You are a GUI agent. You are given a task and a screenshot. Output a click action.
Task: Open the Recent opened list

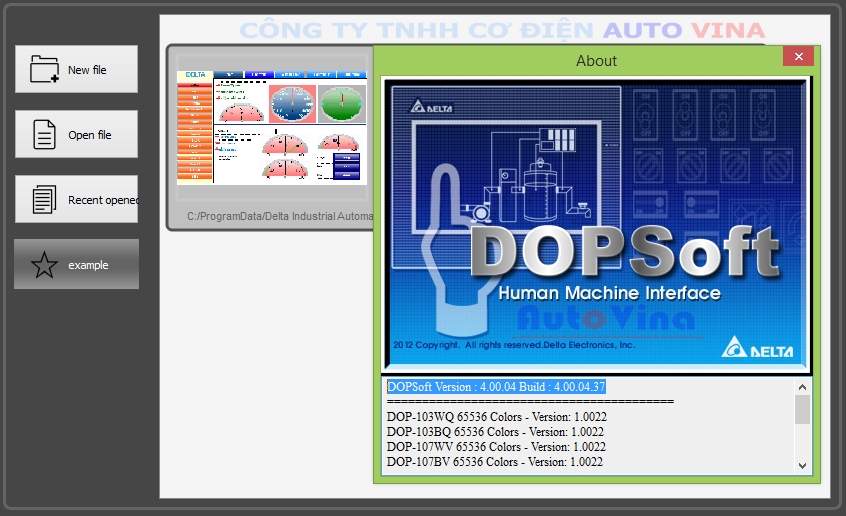point(76,199)
